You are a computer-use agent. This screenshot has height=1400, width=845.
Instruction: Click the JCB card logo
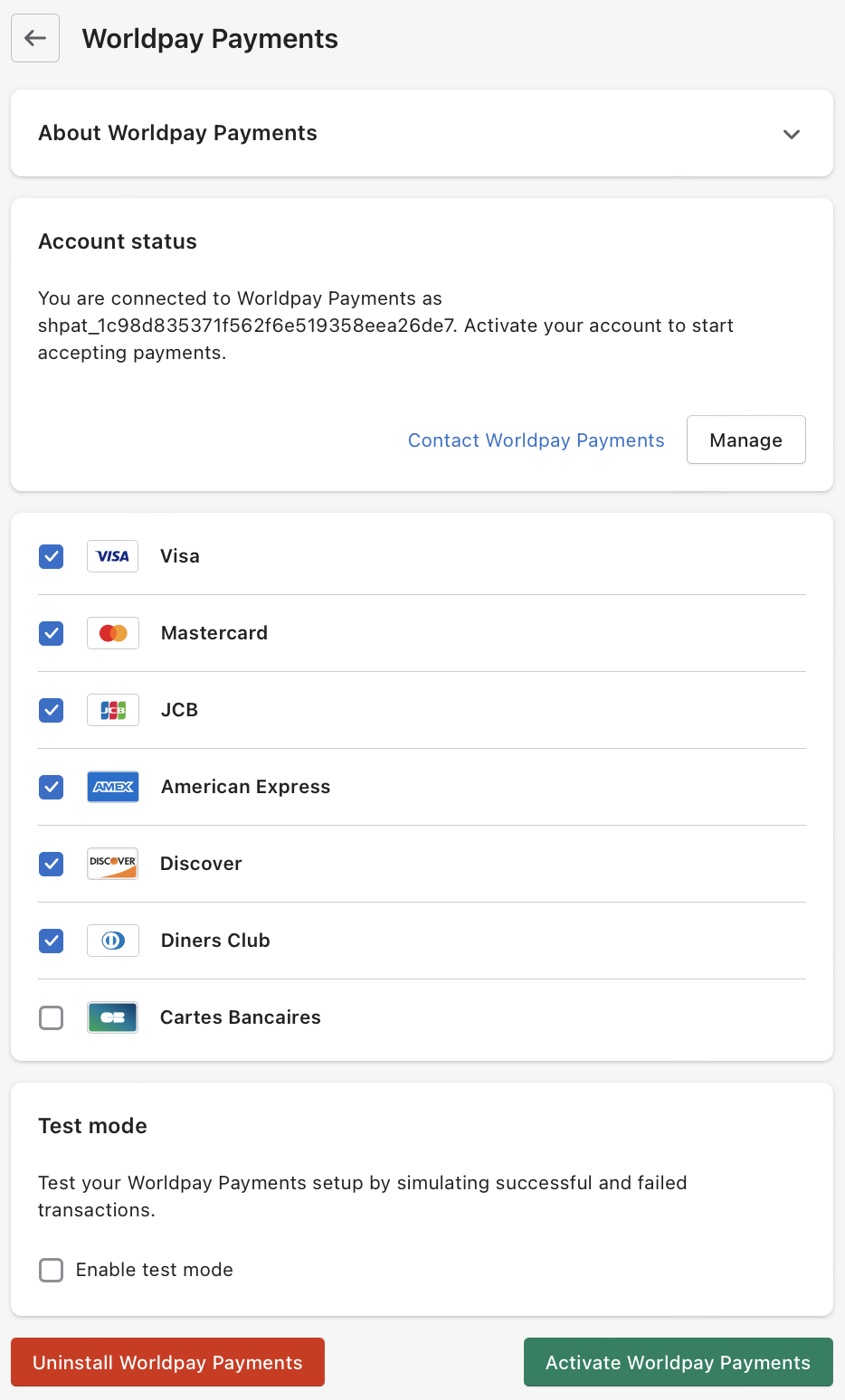[x=113, y=710]
